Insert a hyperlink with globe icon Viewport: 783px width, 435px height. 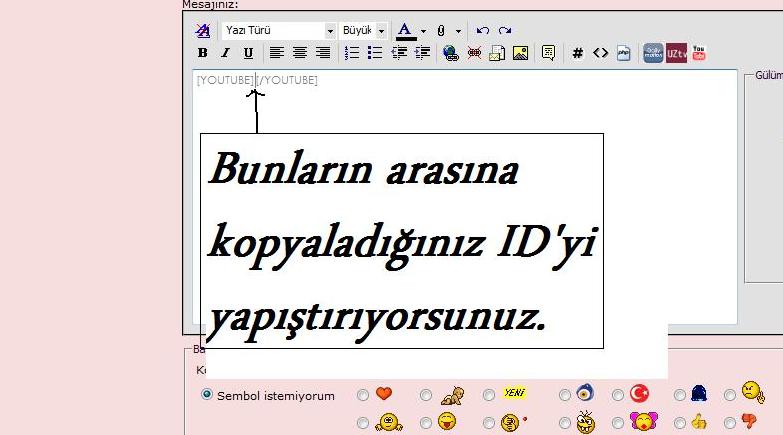pyautogui.click(x=450, y=53)
